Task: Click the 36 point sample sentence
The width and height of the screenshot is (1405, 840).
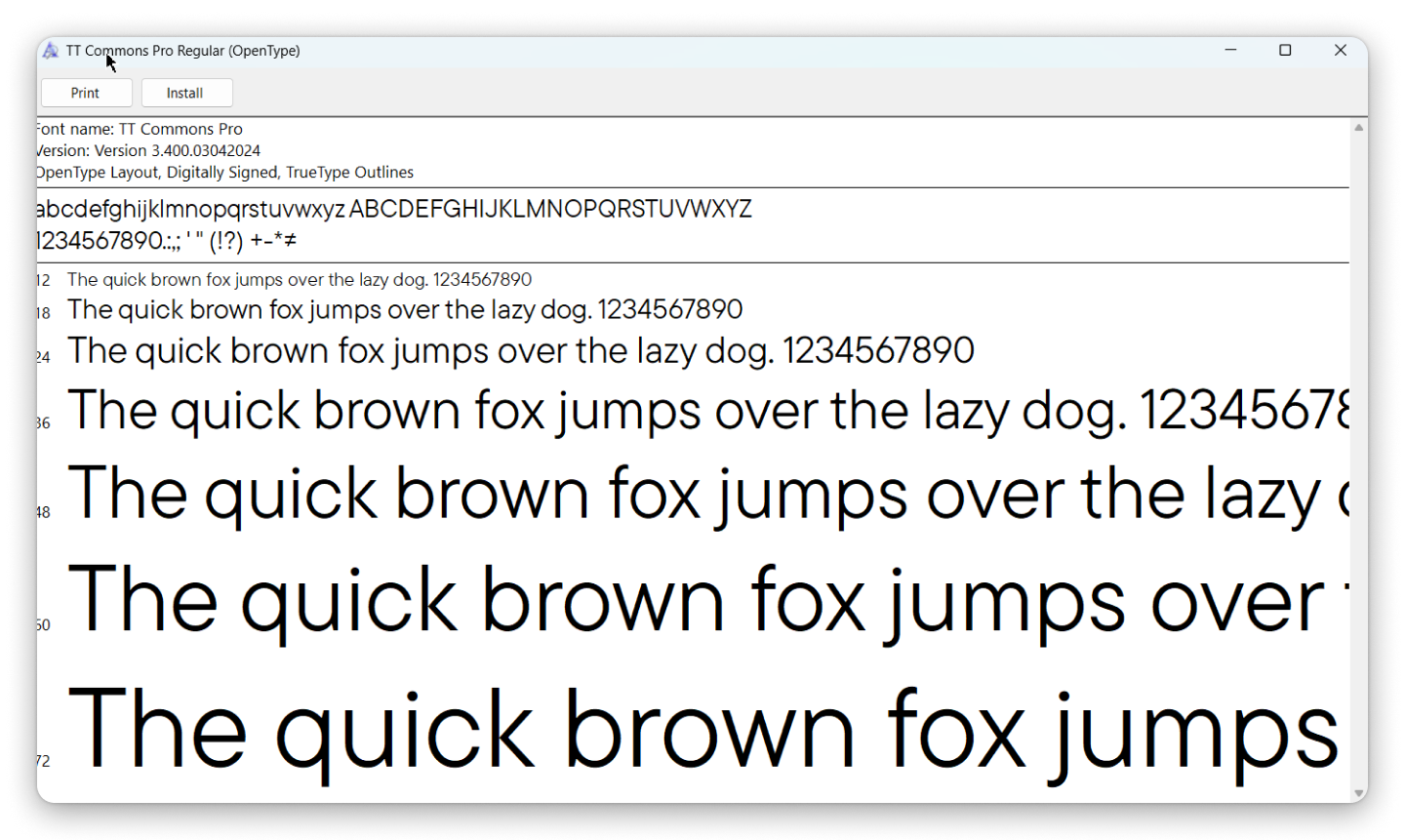Action: click(708, 411)
